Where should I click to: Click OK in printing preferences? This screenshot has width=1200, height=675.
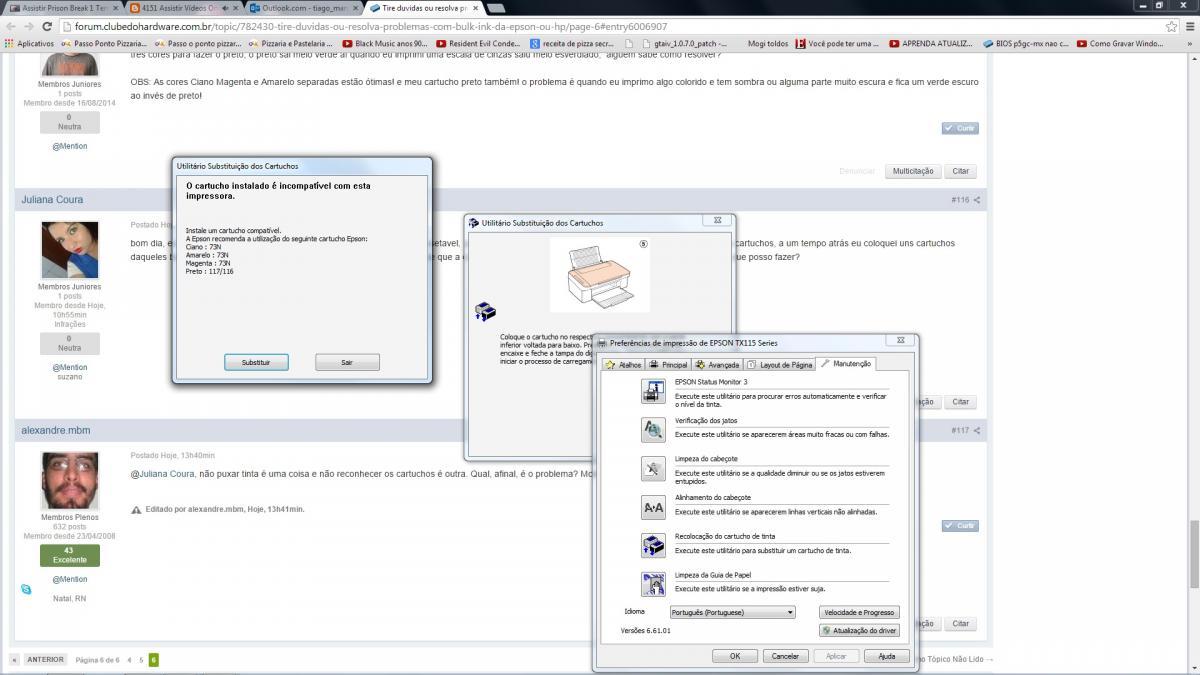point(735,656)
